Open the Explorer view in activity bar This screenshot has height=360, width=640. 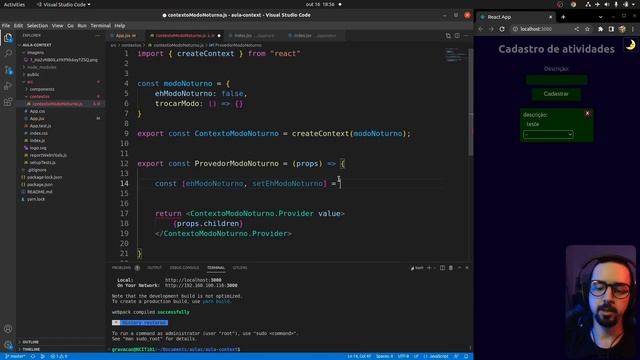[x=8, y=38]
